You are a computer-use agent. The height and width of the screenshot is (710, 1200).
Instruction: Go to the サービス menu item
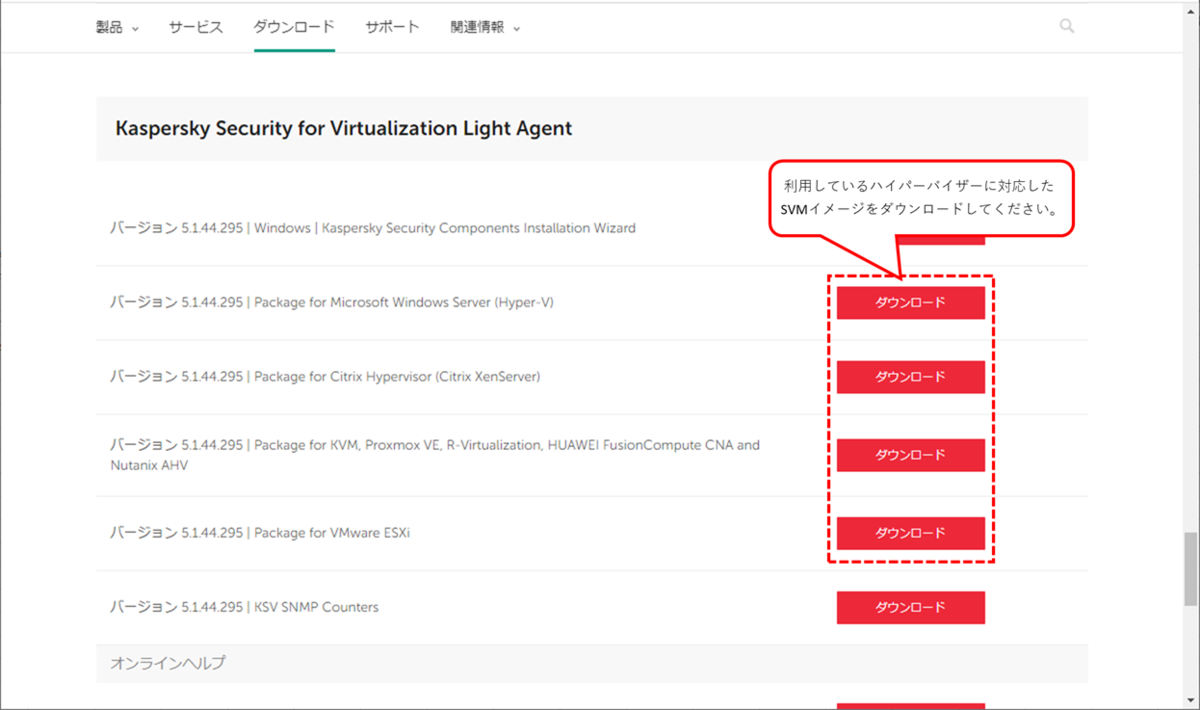[196, 28]
